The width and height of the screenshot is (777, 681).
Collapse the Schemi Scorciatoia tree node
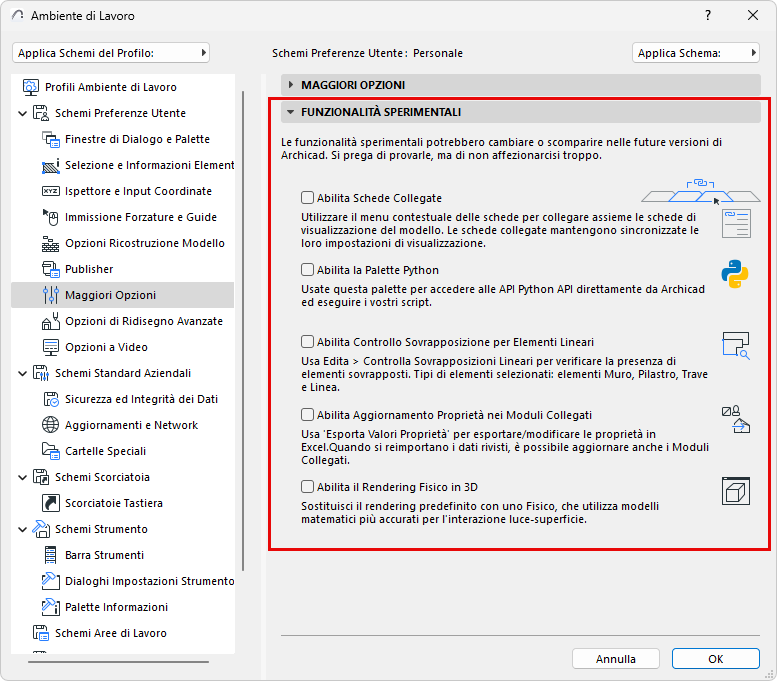tap(22, 478)
